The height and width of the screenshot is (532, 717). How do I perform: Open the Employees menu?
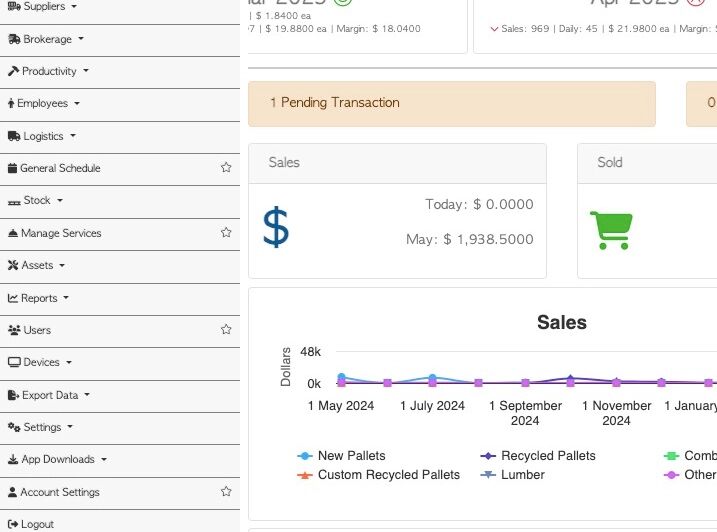43,103
